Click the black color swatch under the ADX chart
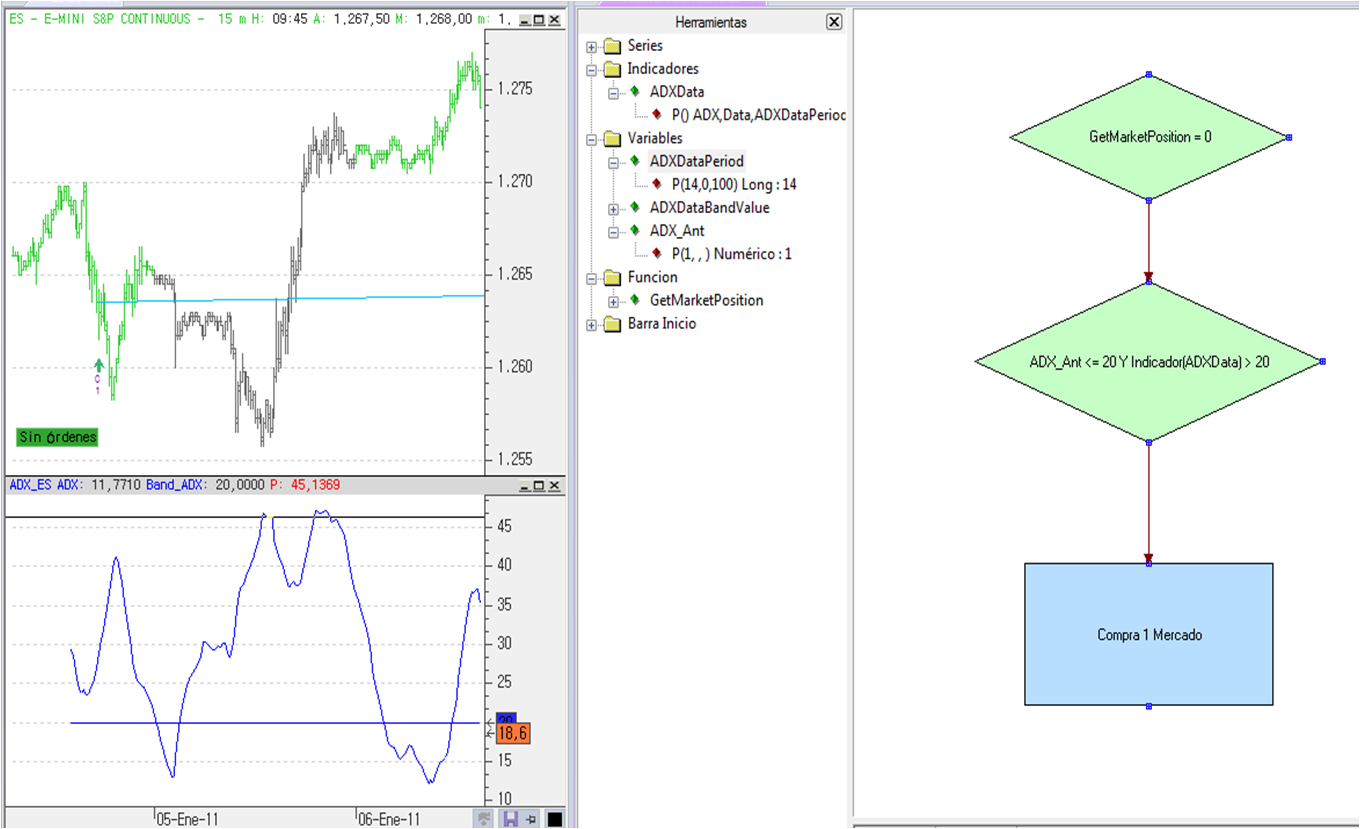1360x829 pixels. click(x=555, y=819)
